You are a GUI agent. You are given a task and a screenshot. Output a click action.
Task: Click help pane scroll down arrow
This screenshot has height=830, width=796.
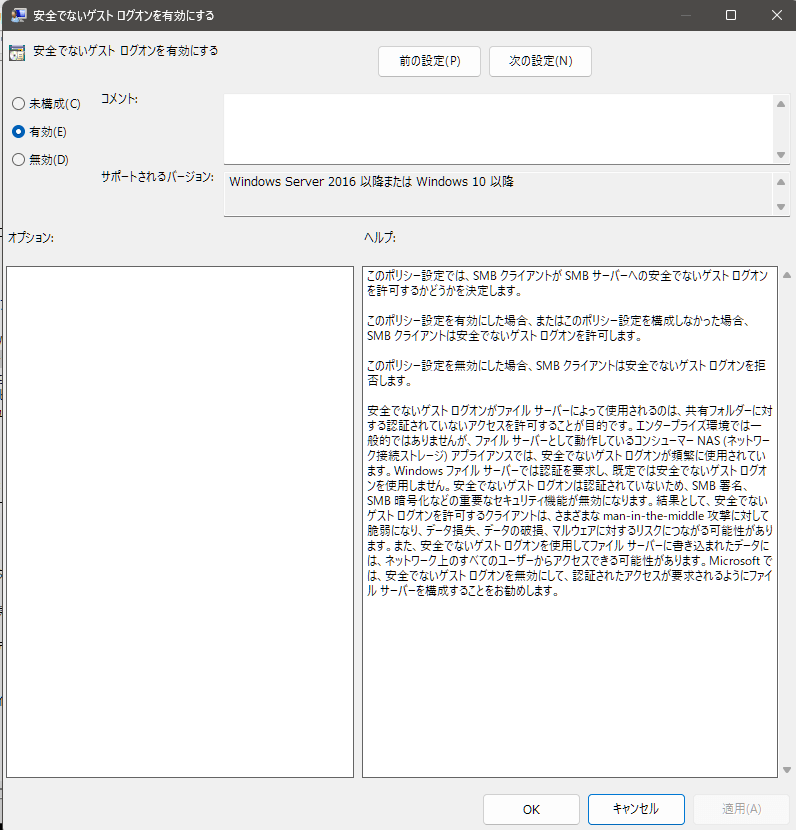tap(786, 770)
